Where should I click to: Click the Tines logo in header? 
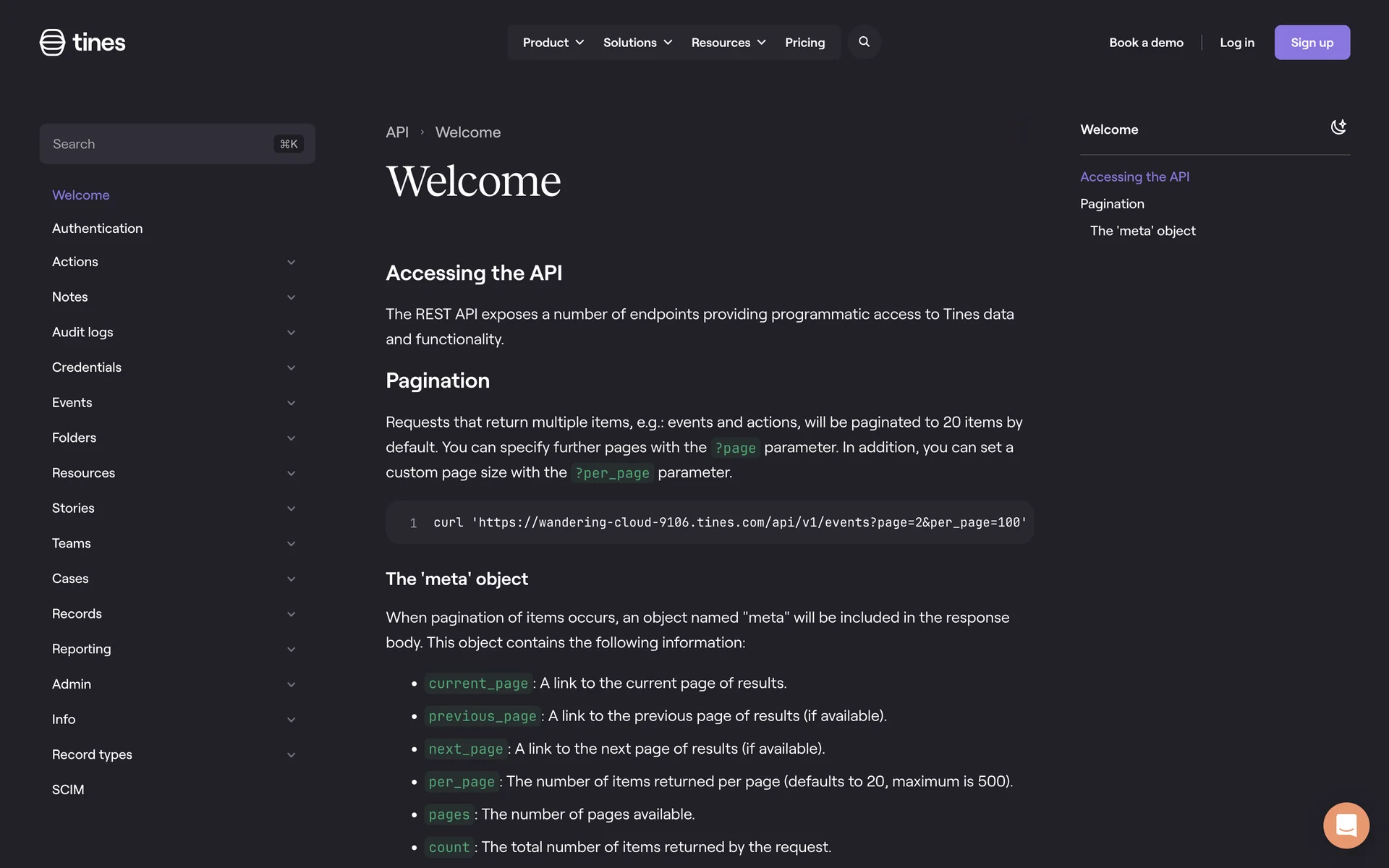[x=82, y=43]
